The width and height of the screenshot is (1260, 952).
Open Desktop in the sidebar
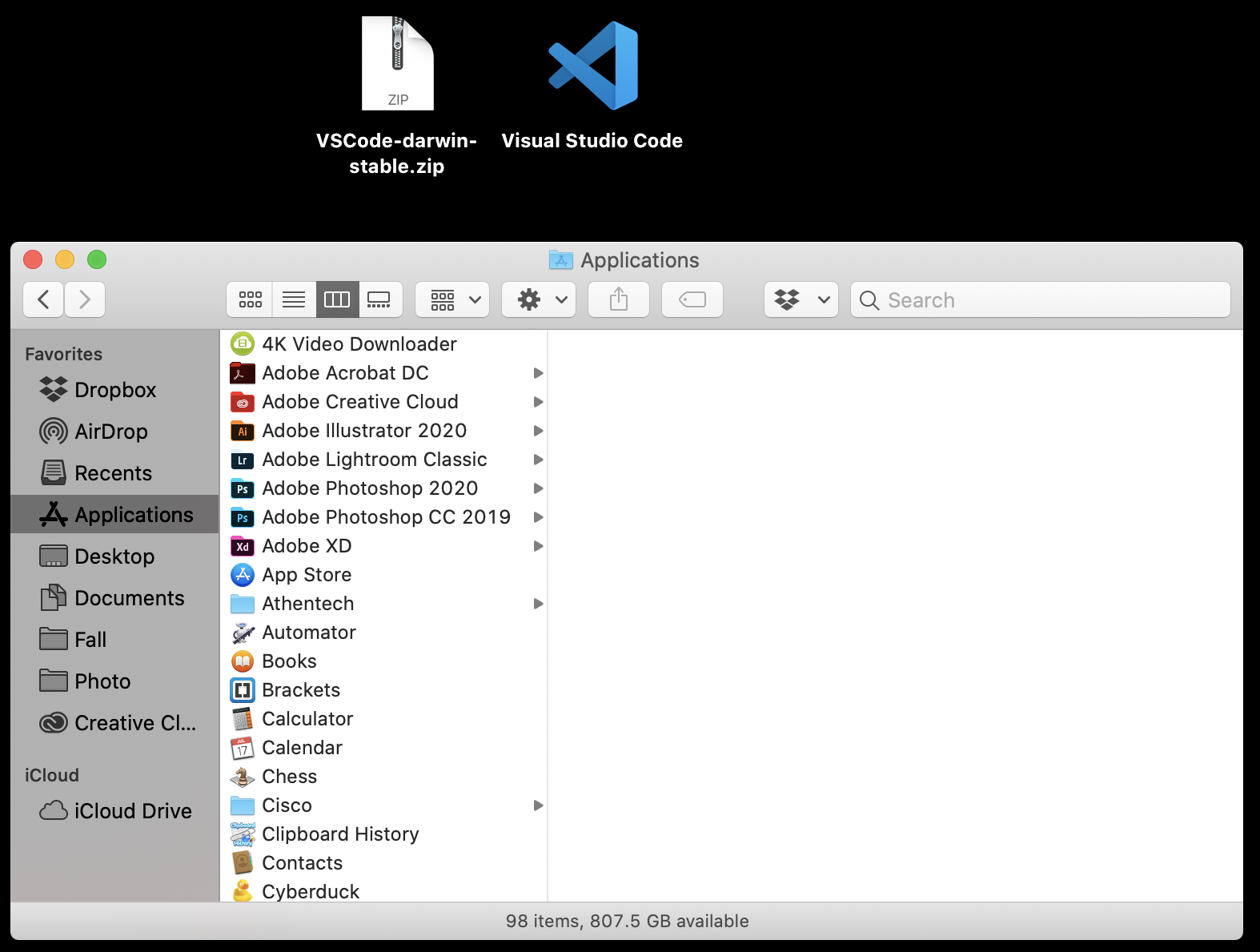click(114, 556)
